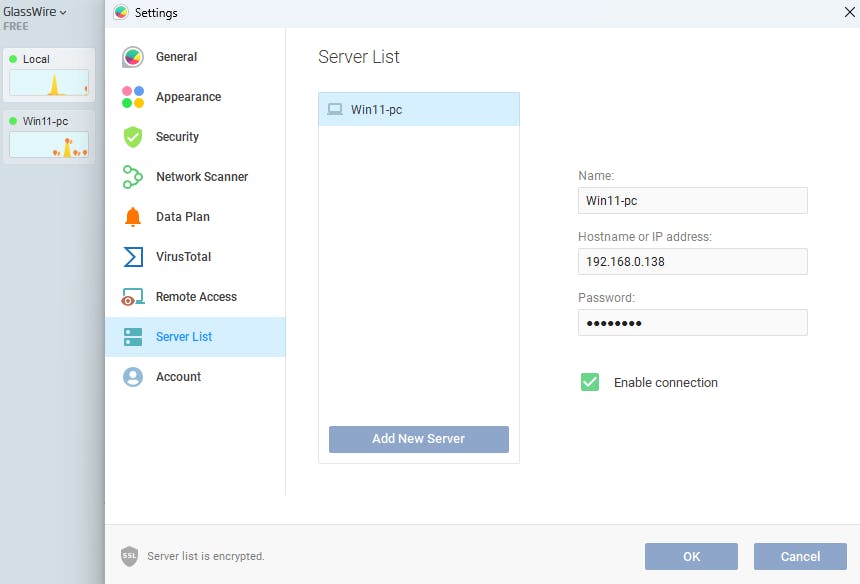This screenshot has width=860, height=584.
Task: Click the Server List rack icon
Action: click(x=133, y=337)
